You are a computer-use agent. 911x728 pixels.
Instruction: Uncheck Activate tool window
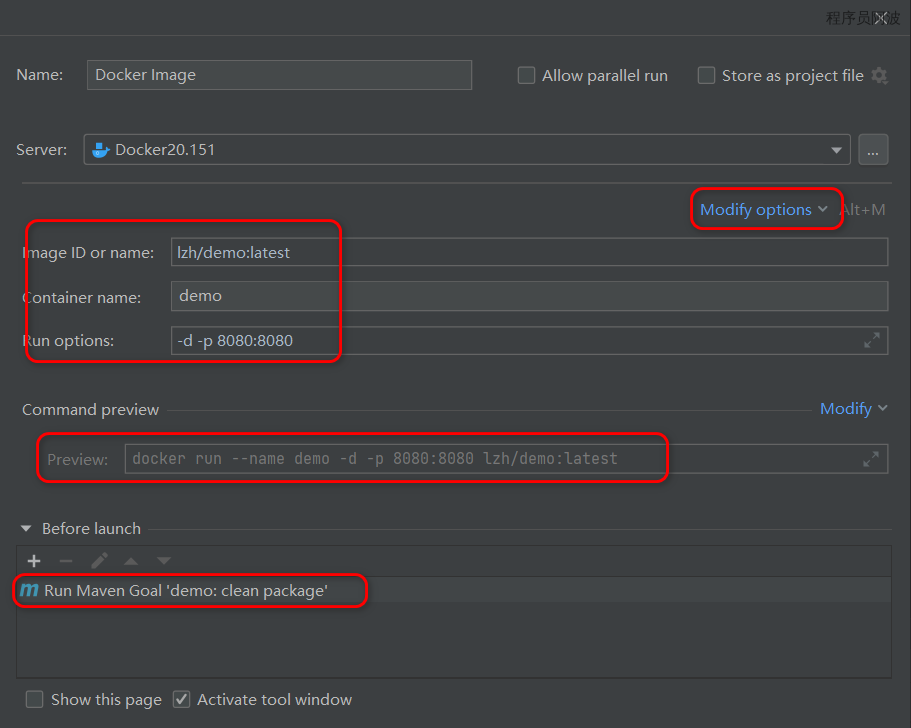pos(181,700)
